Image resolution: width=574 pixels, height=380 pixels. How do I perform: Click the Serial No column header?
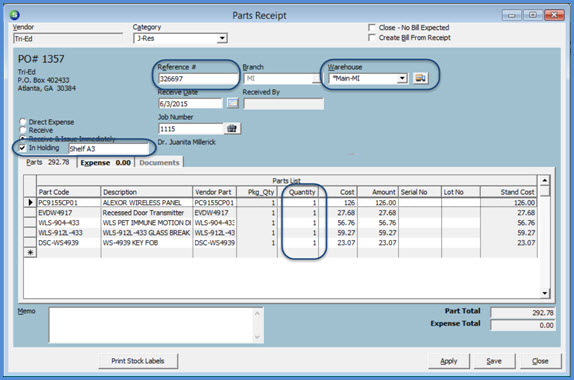tap(420, 192)
